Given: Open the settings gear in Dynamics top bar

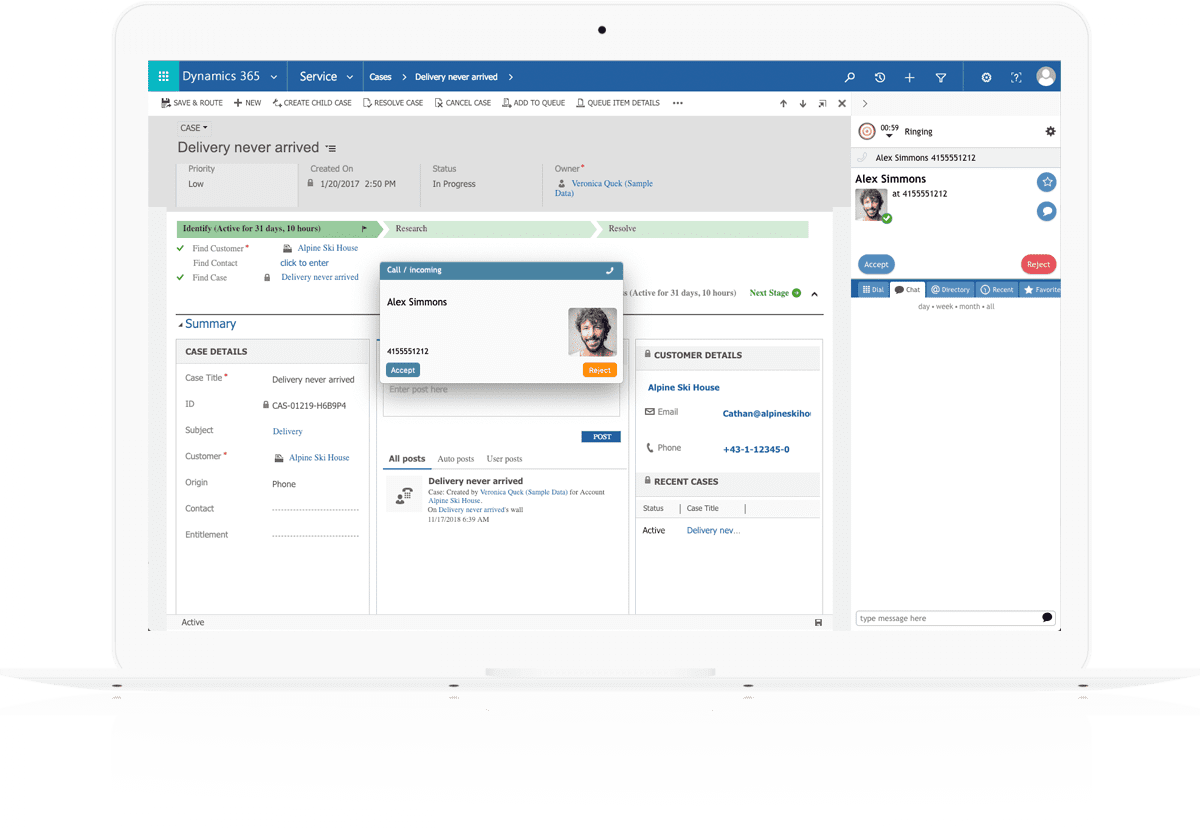Looking at the screenshot, I should pyautogui.click(x=986, y=77).
